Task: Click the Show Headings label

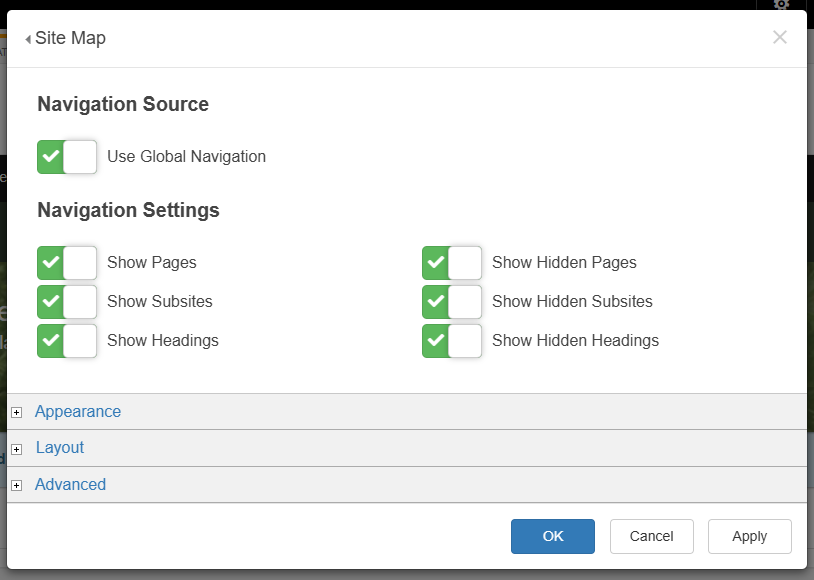Action: pos(163,340)
